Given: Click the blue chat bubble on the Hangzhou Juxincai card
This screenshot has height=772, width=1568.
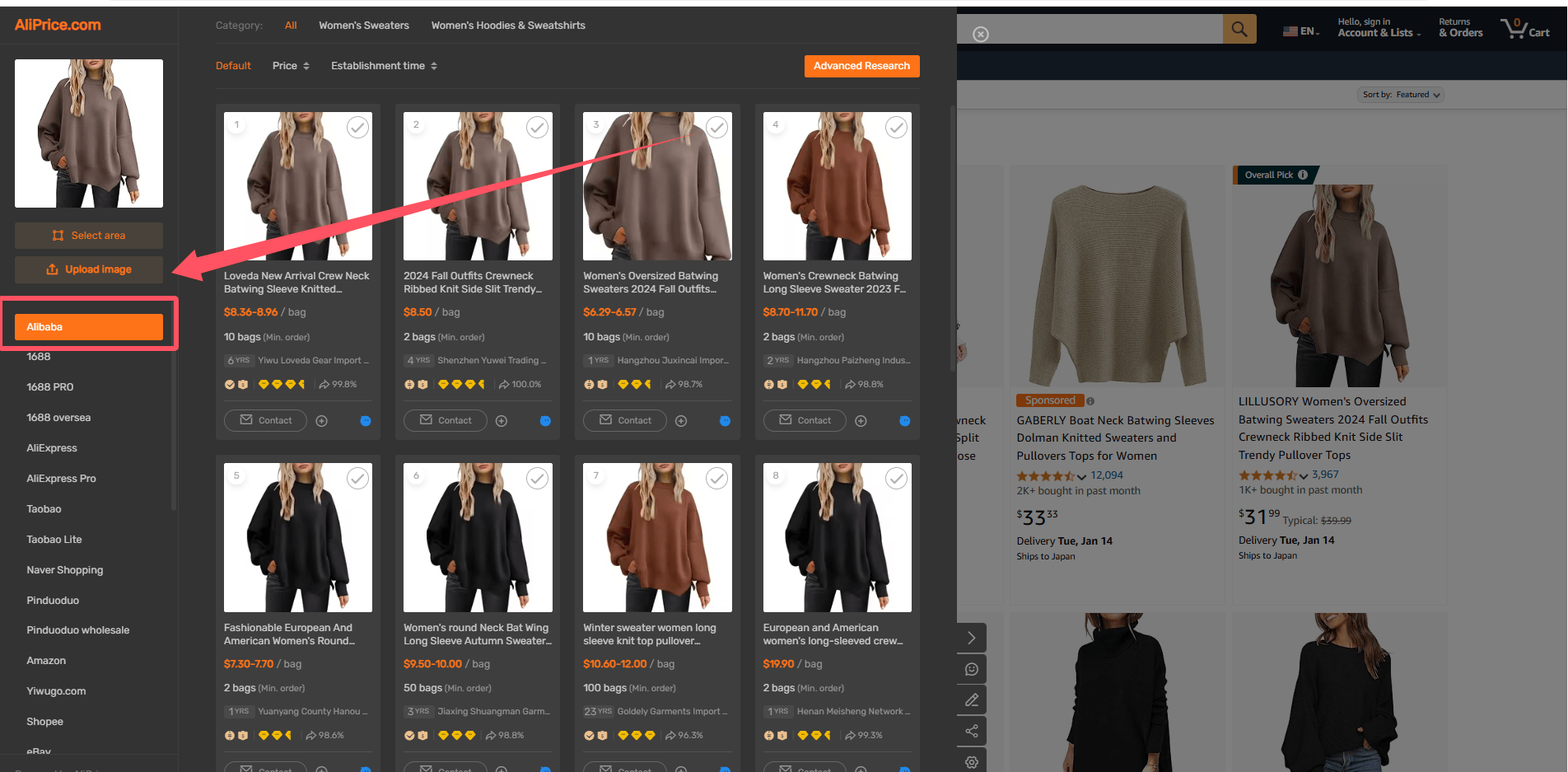Looking at the screenshot, I should point(725,421).
